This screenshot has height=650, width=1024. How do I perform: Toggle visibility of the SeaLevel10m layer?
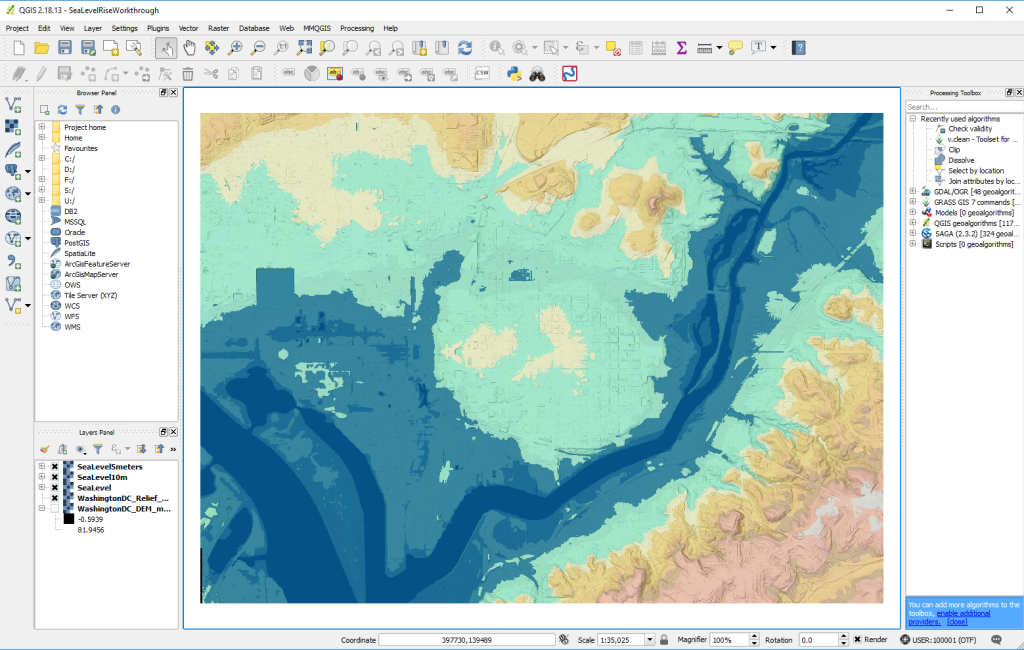click(55, 477)
